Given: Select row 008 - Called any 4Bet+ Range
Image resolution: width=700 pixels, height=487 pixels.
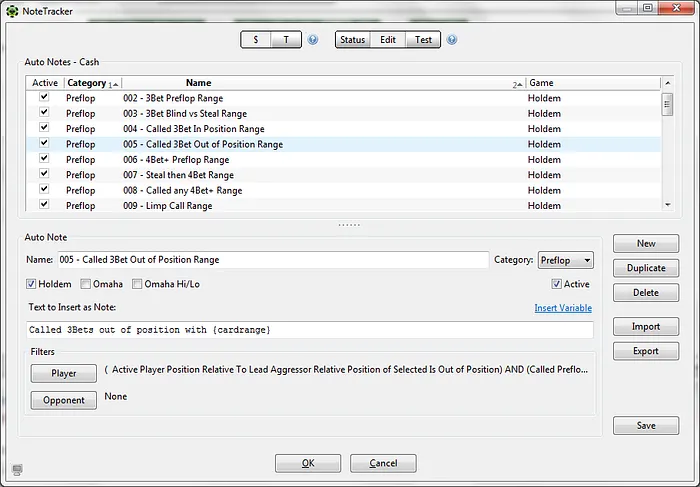Looking at the screenshot, I should click(343, 191).
